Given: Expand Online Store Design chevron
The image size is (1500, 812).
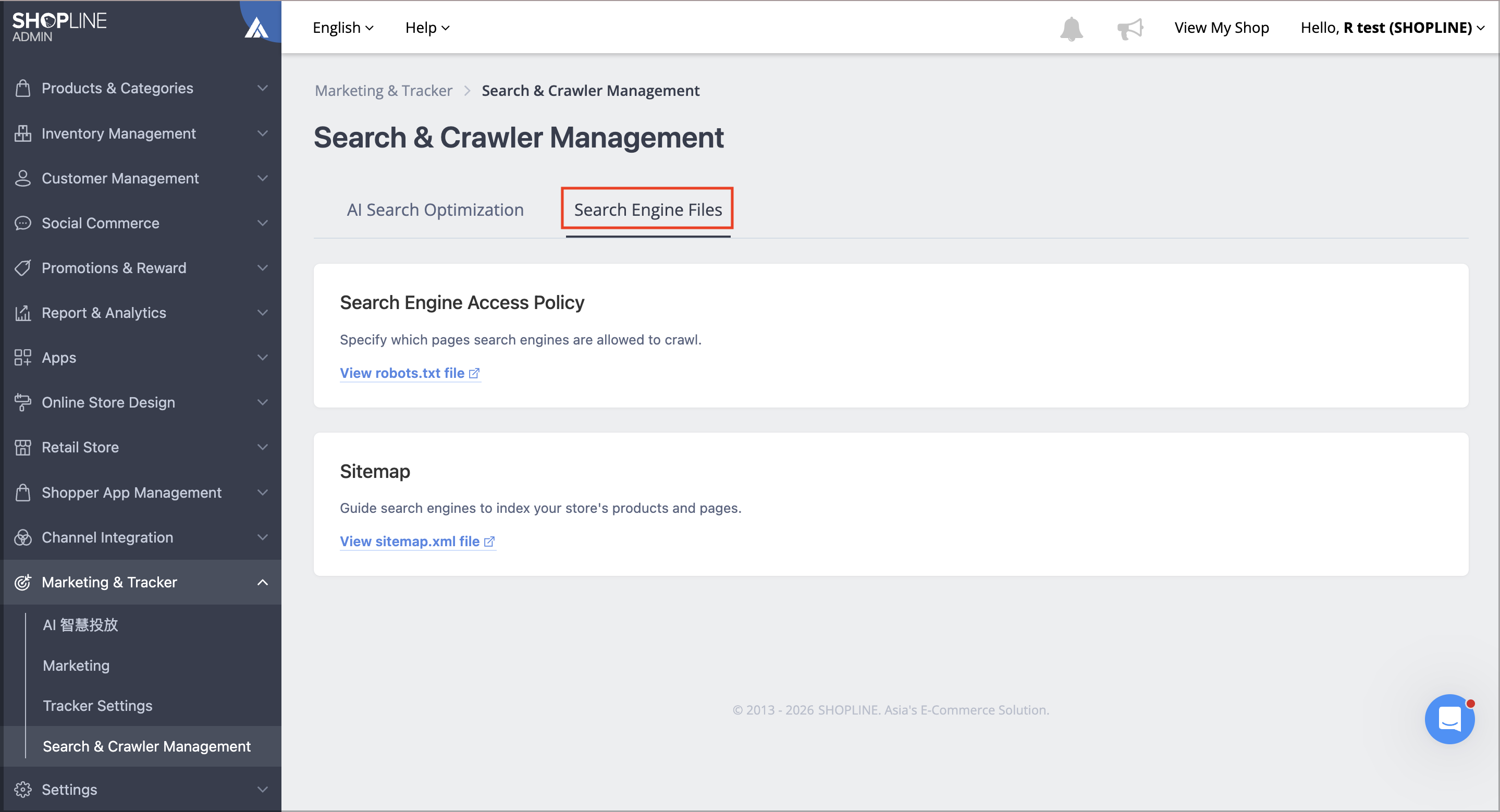Looking at the screenshot, I should [x=263, y=402].
